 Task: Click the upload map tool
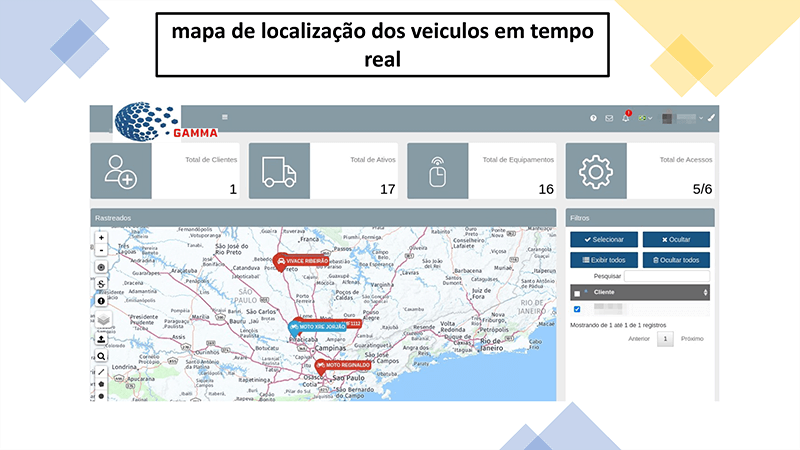101,339
